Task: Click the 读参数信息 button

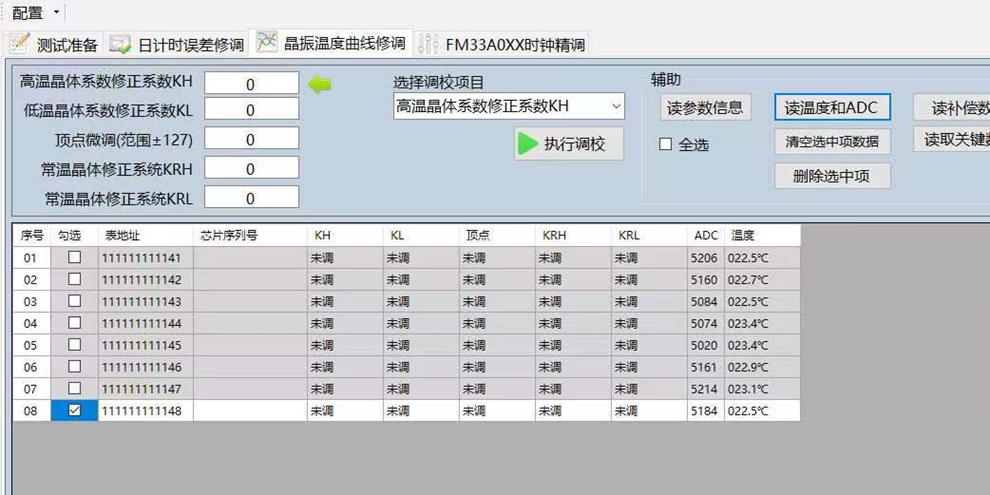Action: 705,108
